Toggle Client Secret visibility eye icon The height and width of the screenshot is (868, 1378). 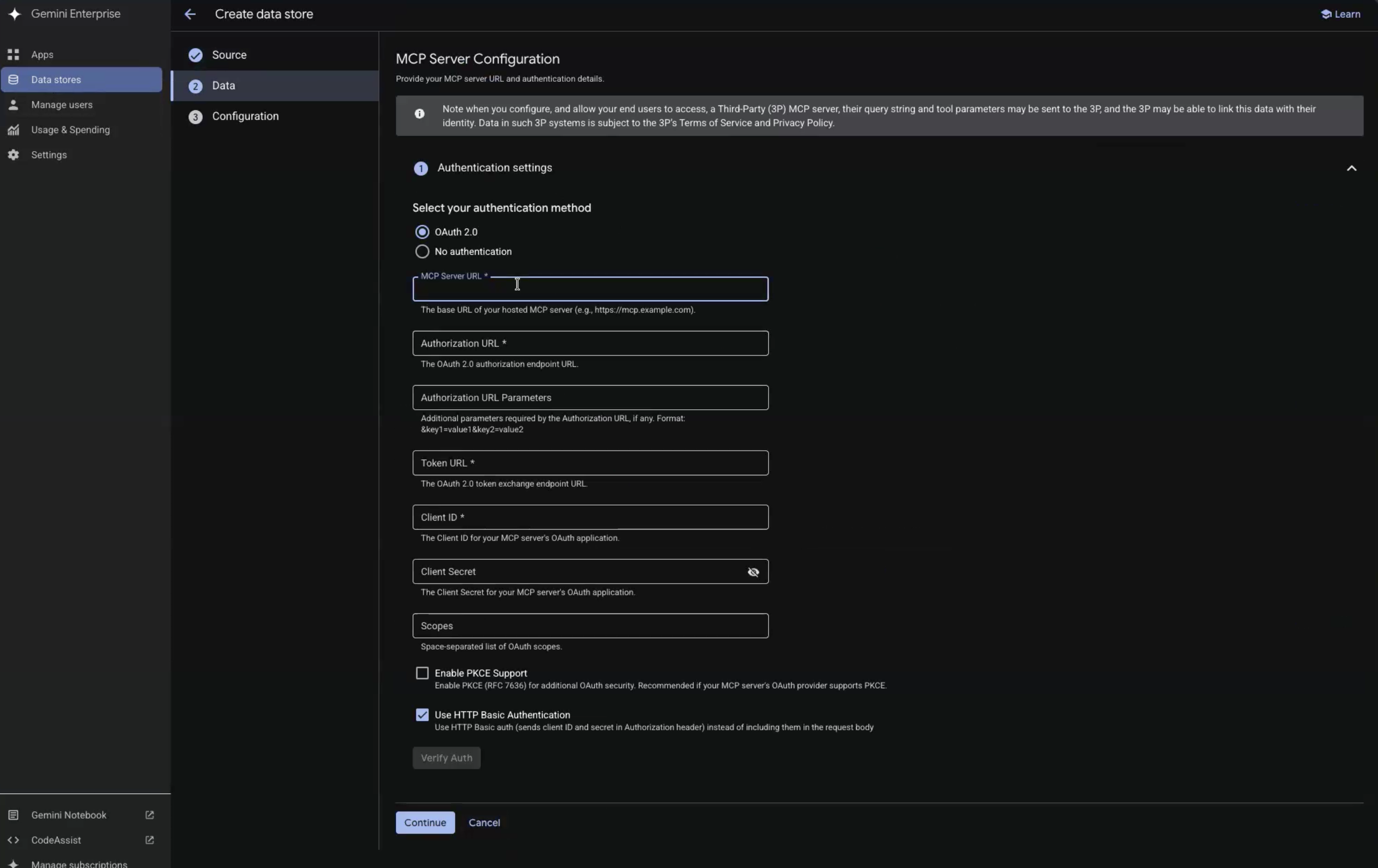coord(753,572)
